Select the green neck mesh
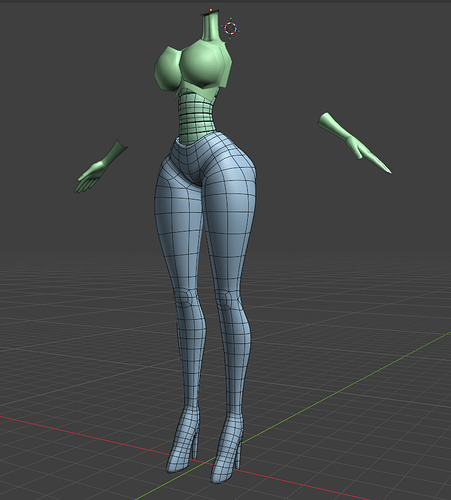451x500 pixels. [x=210, y=26]
